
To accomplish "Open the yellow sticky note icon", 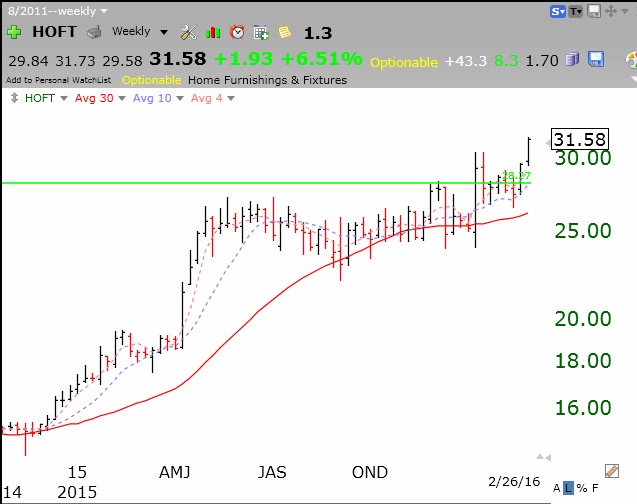I will click(x=285, y=32).
